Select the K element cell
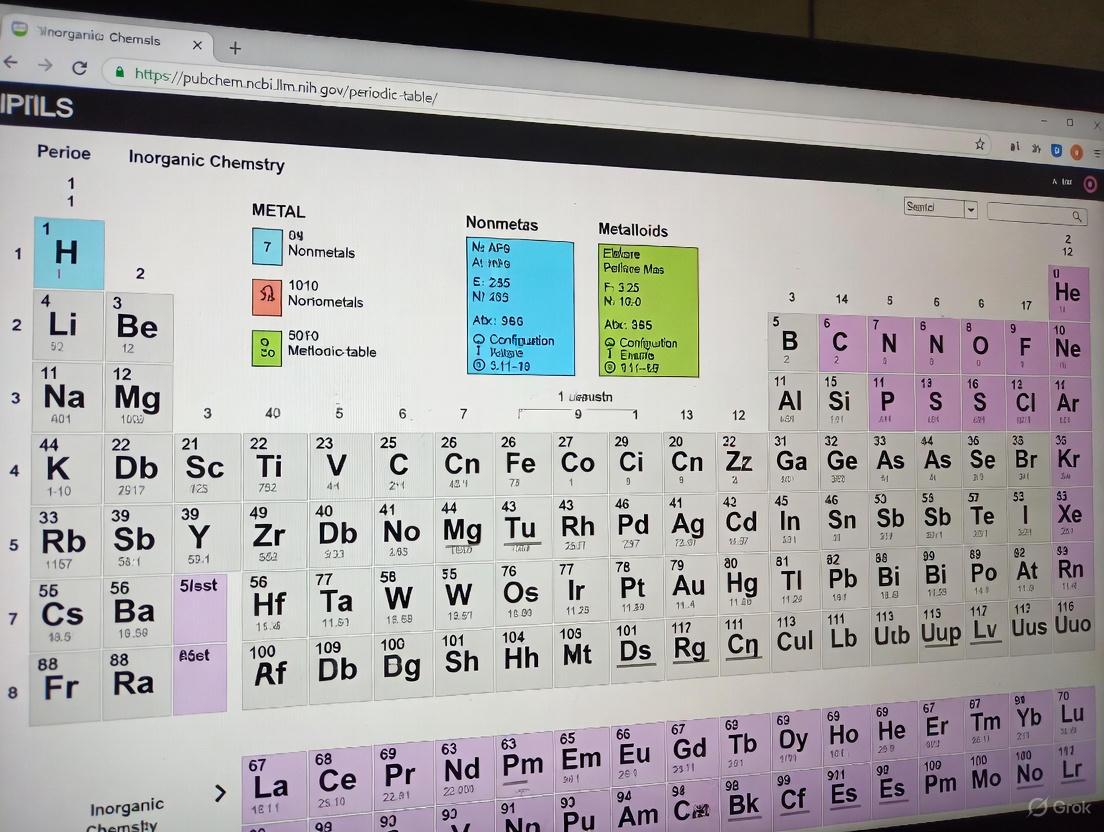The image size is (1104, 832). (65, 469)
